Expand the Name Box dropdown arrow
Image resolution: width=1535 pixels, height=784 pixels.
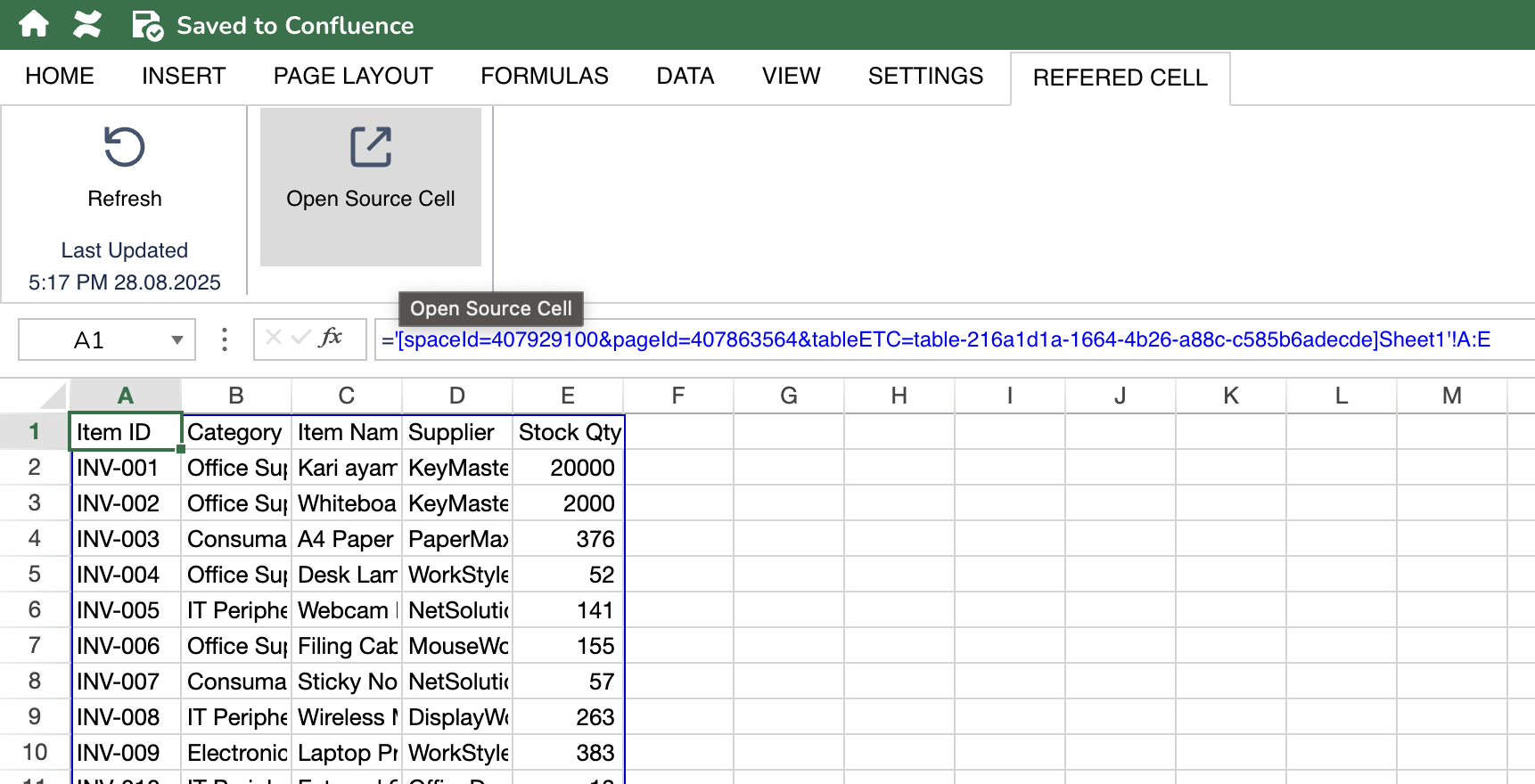click(177, 340)
